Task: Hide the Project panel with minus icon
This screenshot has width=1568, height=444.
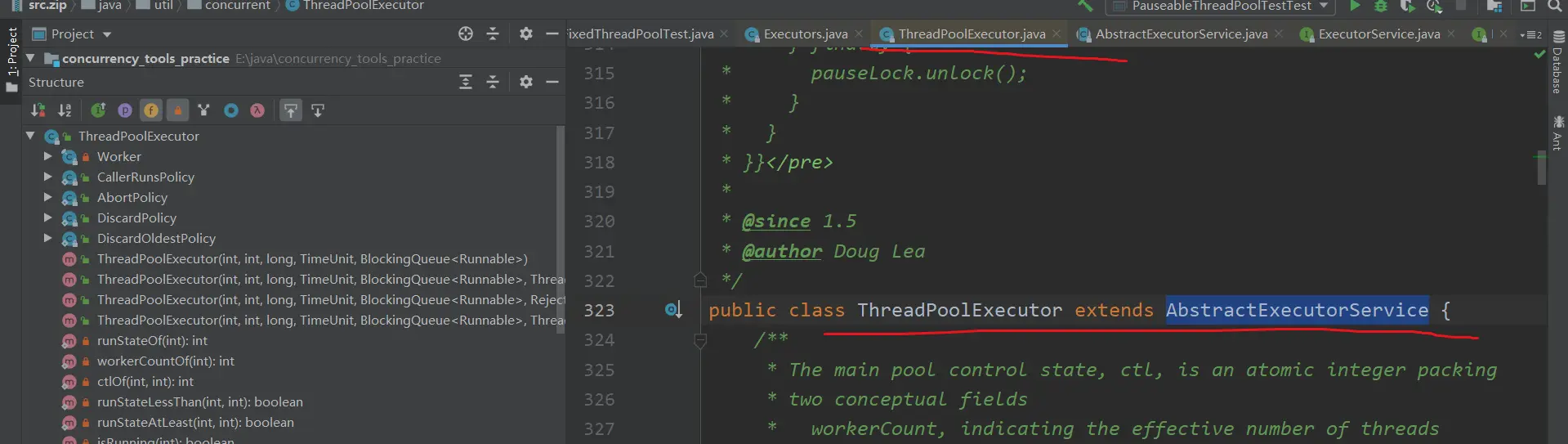Action: coord(552,34)
